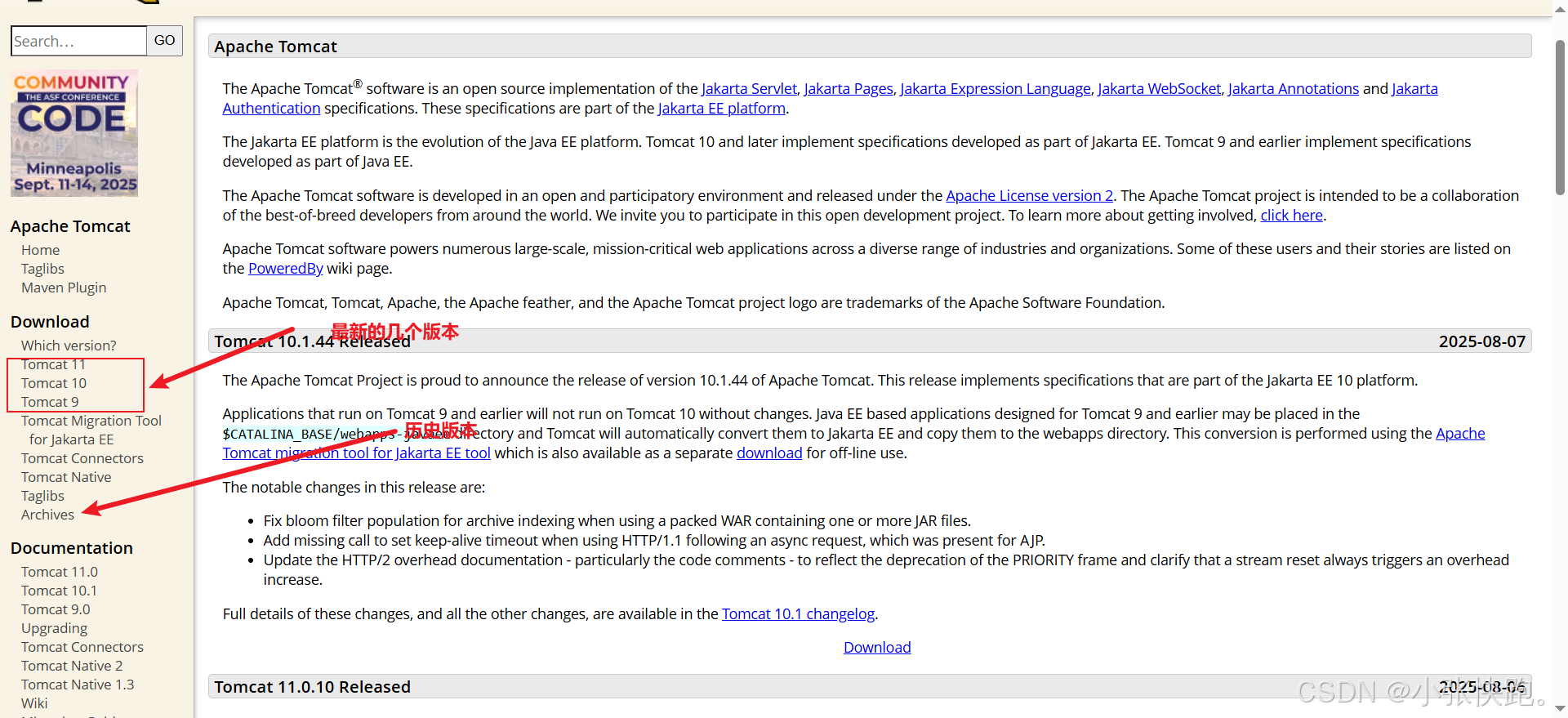1568x718 pixels.
Task: Open Tomcat Migration Tool for Jakarta EE
Action: [x=91, y=430]
